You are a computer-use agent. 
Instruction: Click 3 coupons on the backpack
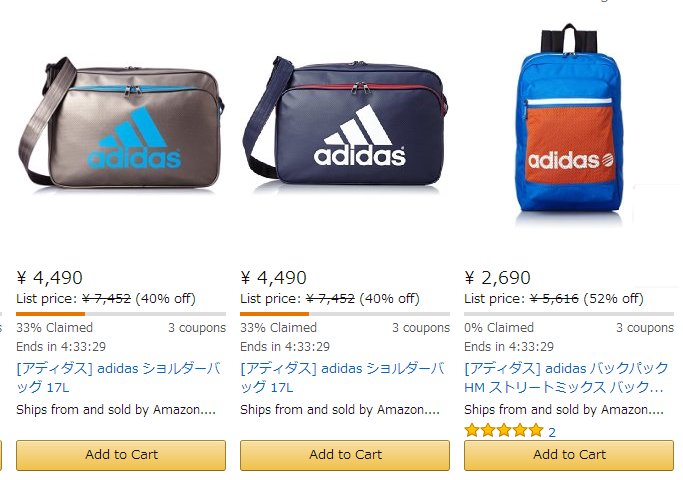coord(644,327)
